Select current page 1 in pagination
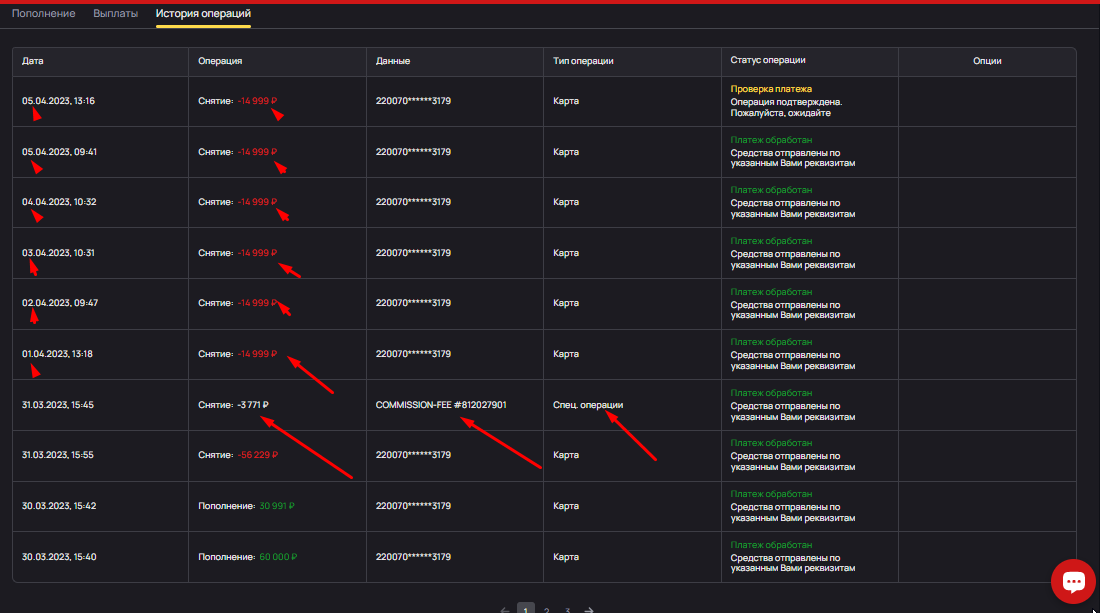 pyautogui.click(x=525, y=609)
